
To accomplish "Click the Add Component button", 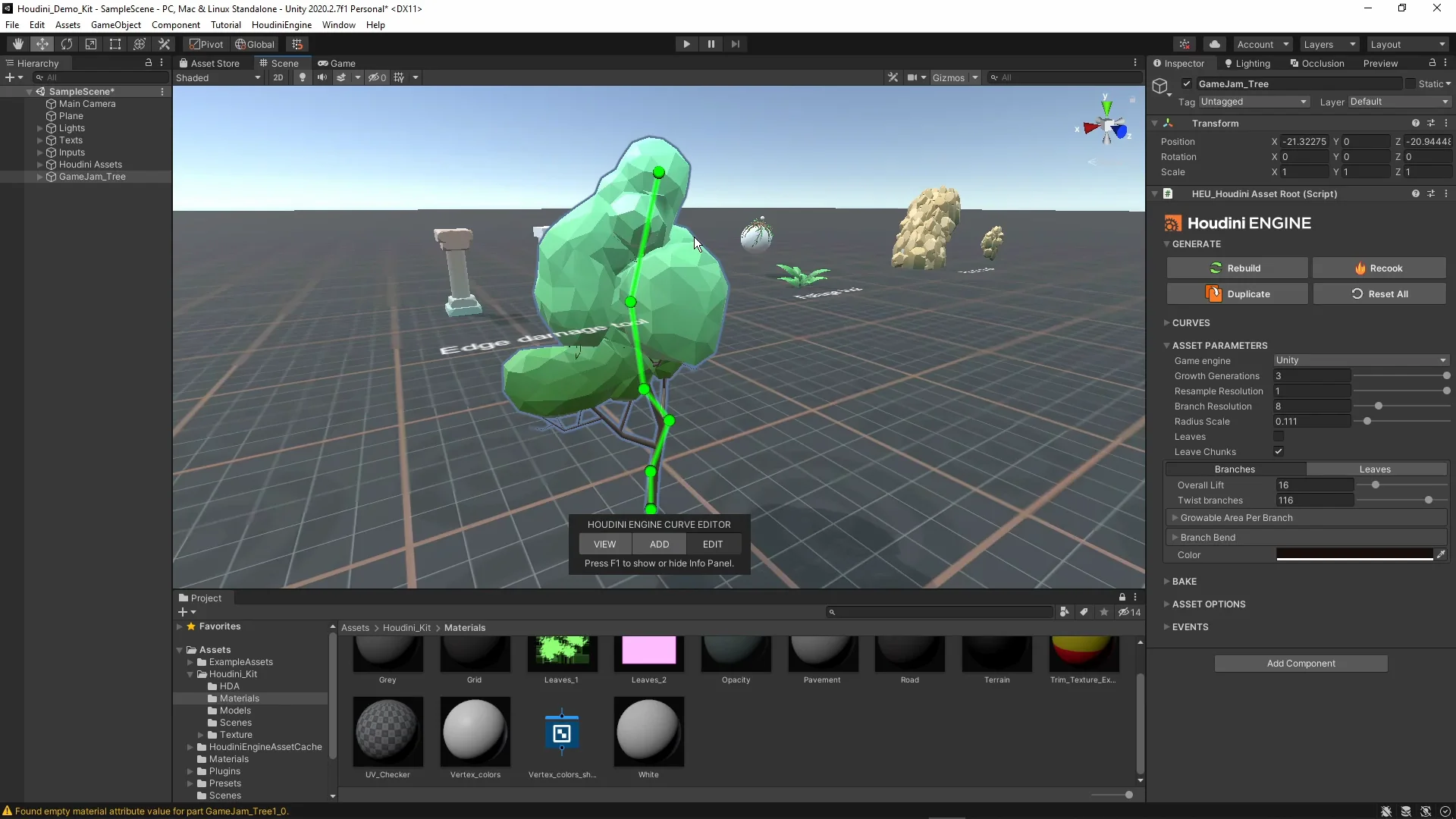I will pos(1301,664).
